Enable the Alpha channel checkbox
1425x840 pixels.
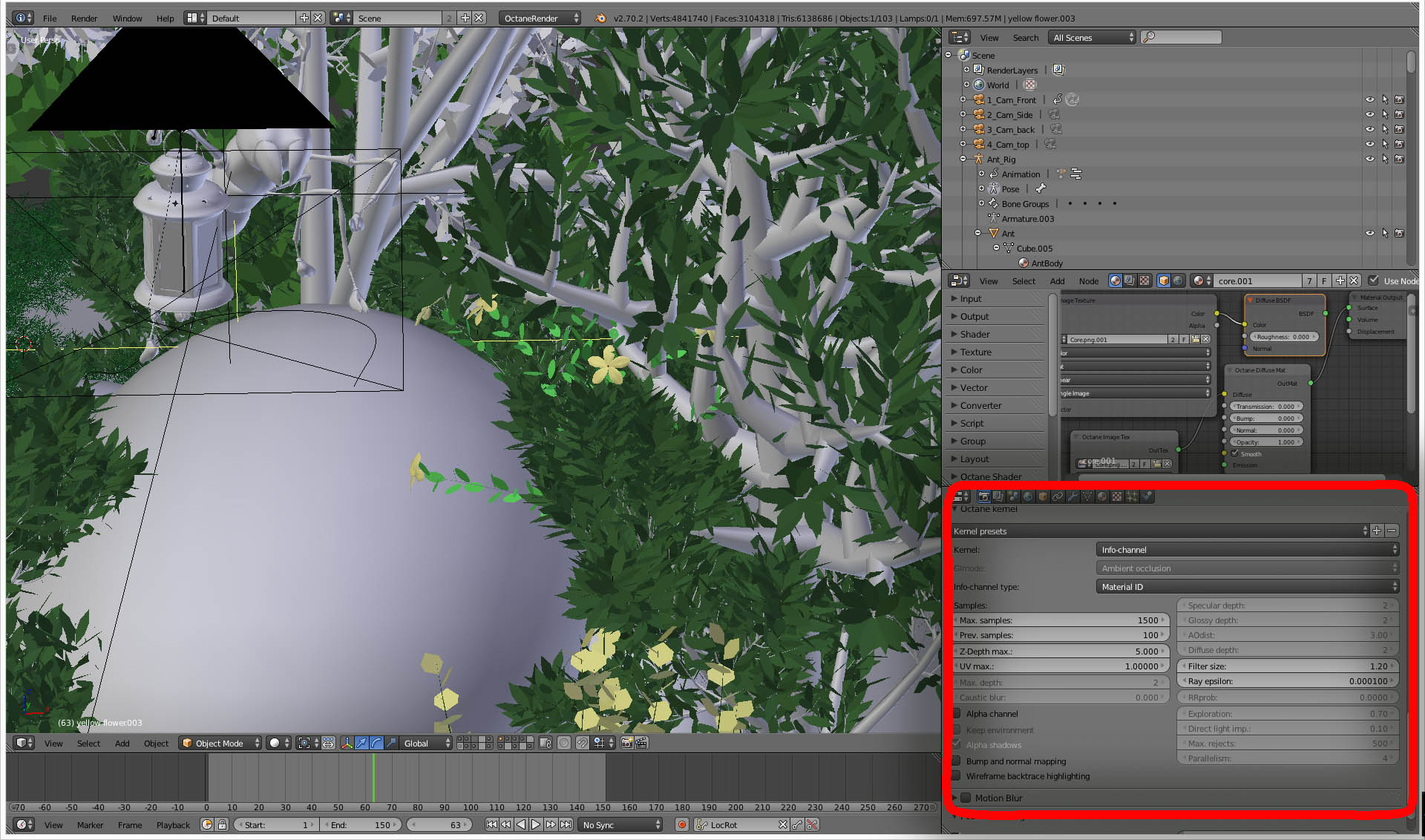(x=957, y=714)
